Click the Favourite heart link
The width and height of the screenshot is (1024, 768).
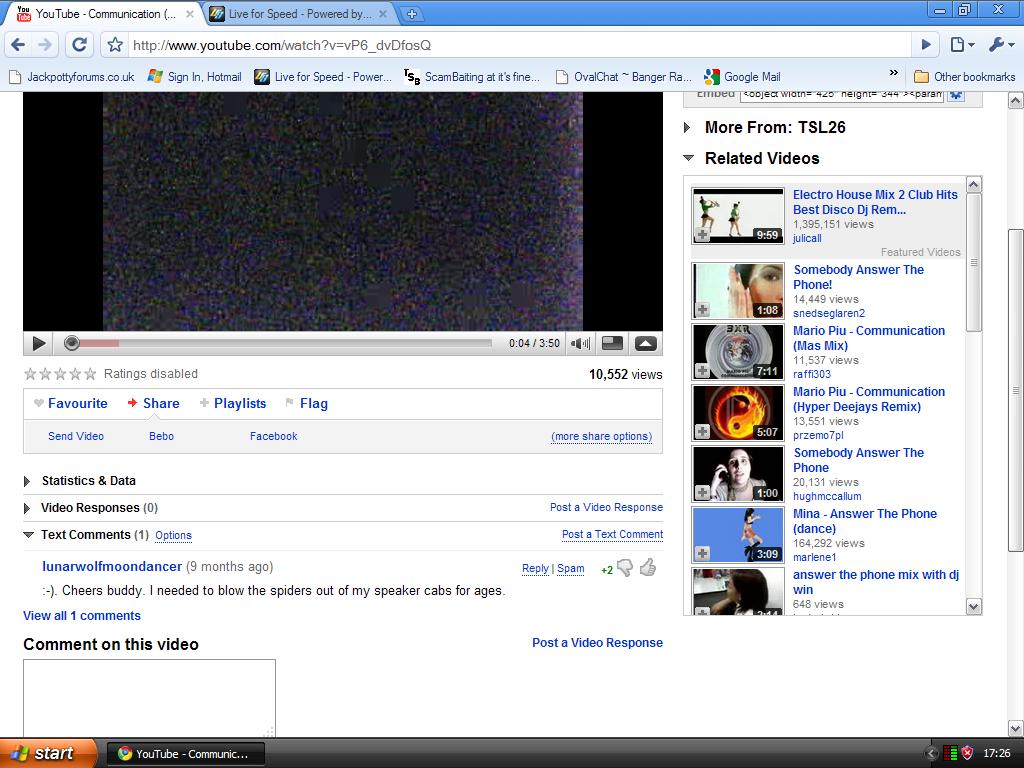[x=71, y=404]
